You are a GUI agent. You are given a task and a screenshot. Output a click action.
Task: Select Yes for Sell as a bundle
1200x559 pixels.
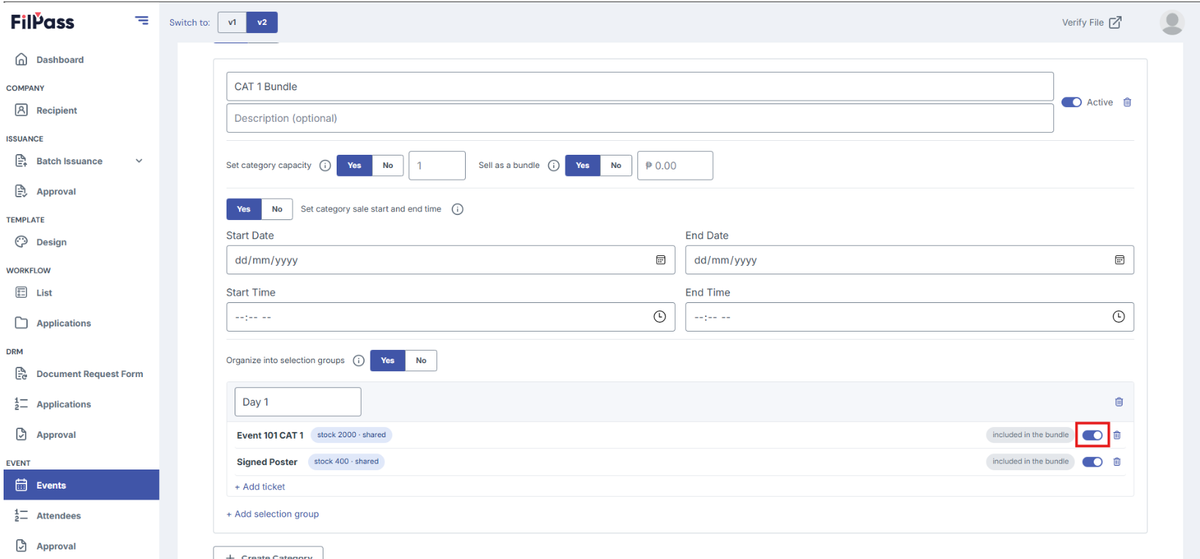[582, 165]
